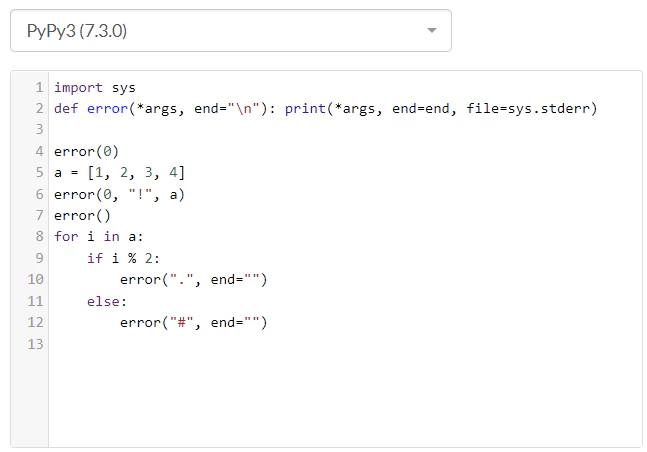Click line number 10 in the gutter
The image size is (647, 452).
[x=35, y=280]
